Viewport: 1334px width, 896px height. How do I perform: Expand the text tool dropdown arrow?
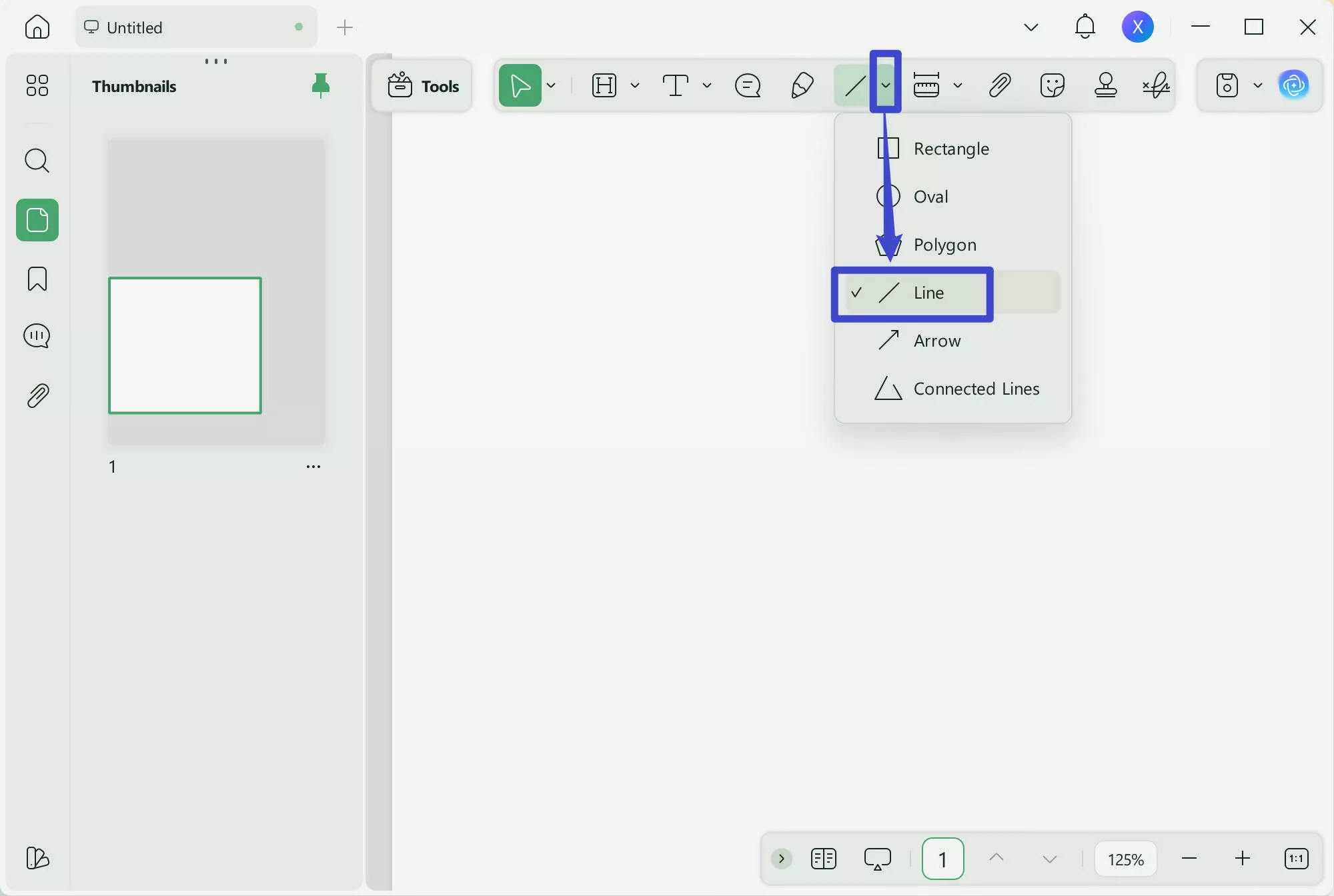pos(707,85)
